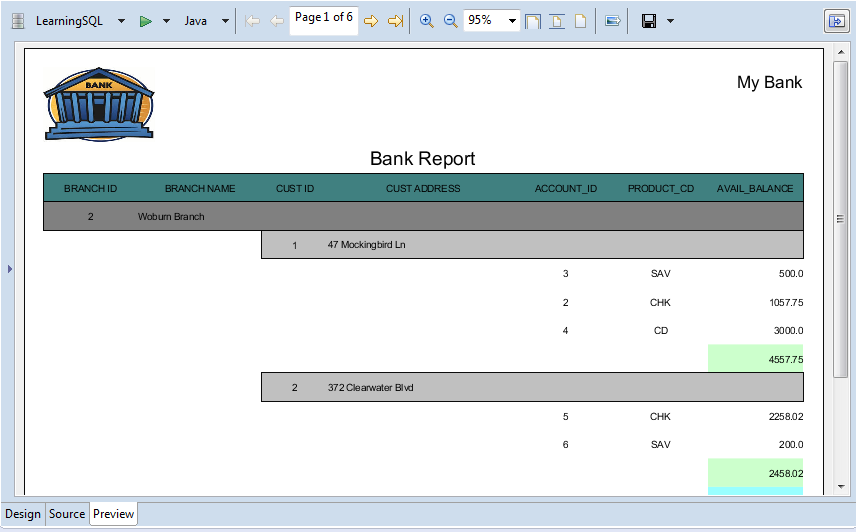
Task: Click the BRANCH NAME column header
Action: (200, 189)
